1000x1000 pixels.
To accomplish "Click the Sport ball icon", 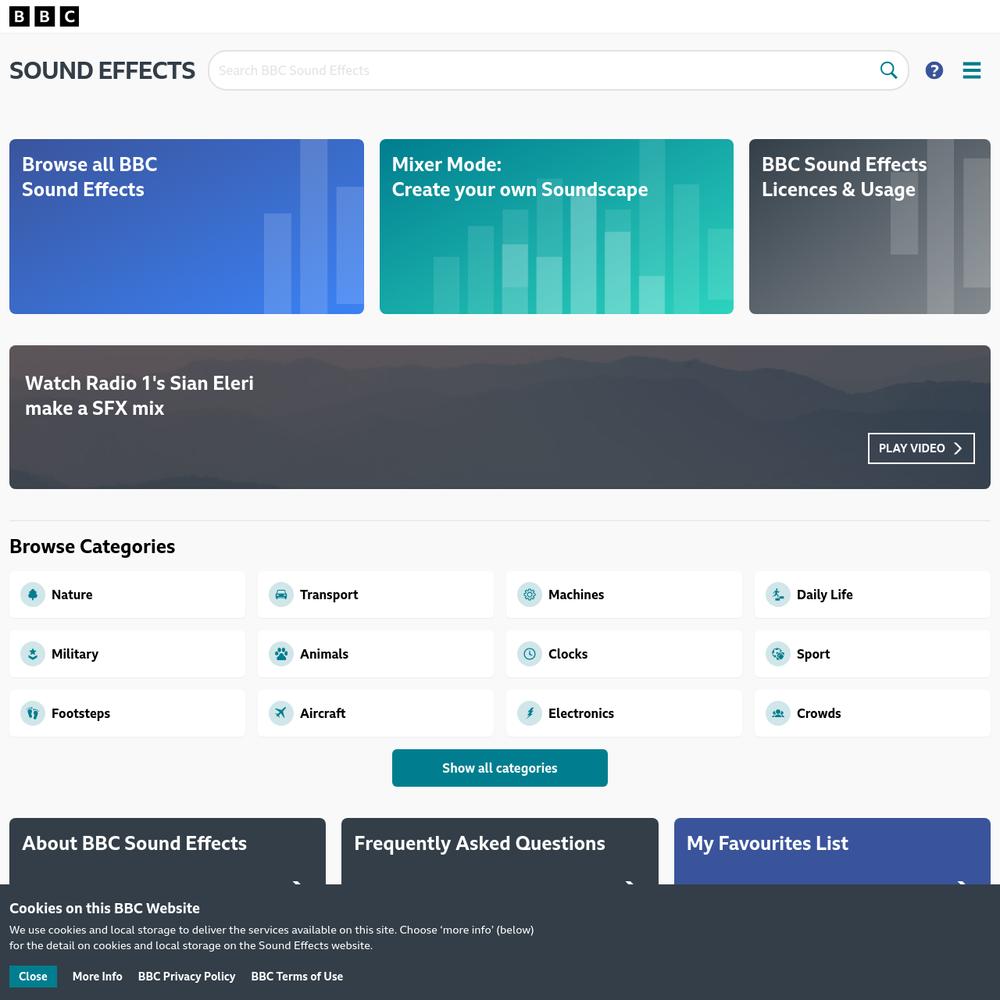I will pyautogui.click(x=777, y=654).
